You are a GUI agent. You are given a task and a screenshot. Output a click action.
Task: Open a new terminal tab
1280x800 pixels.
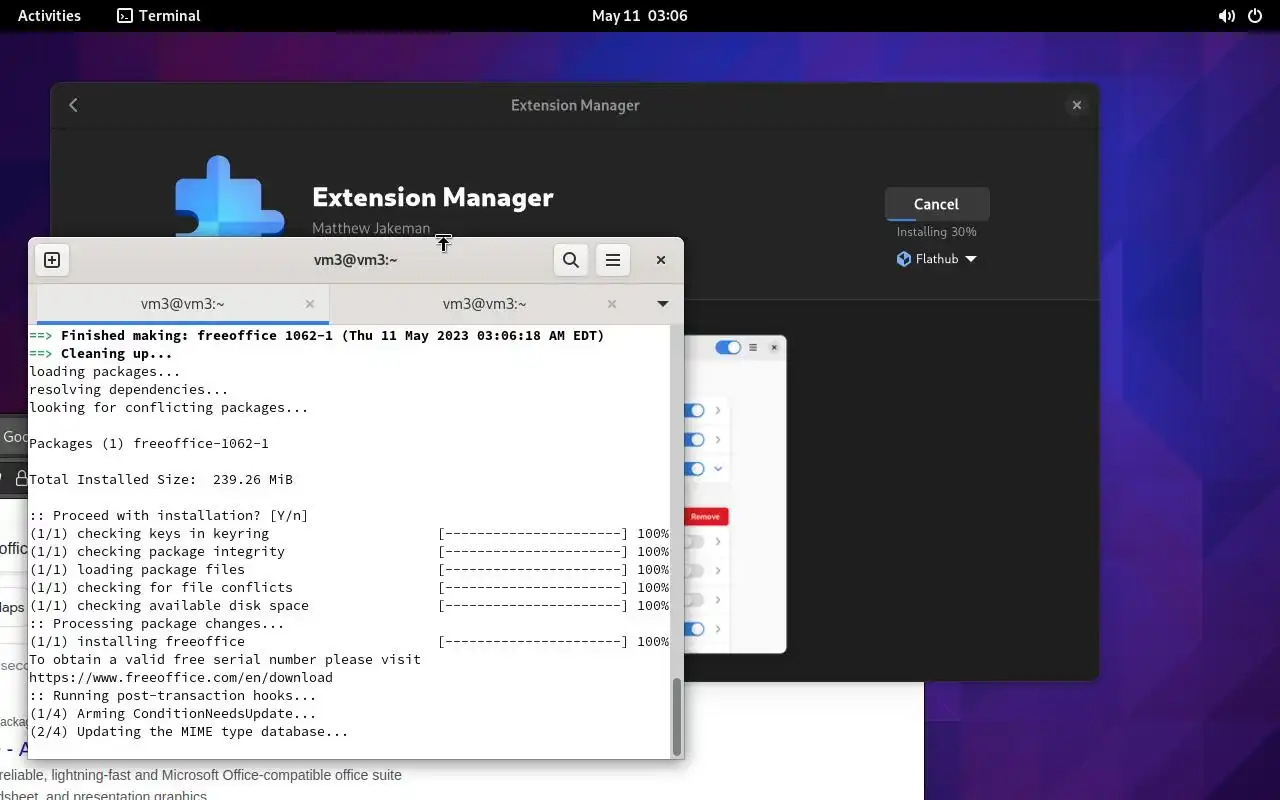click(x=52, y=260)
